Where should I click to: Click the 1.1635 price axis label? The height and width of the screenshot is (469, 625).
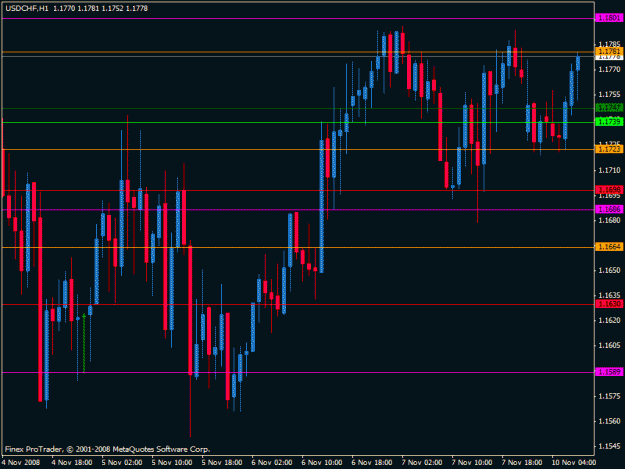click(x=609, y=295)
